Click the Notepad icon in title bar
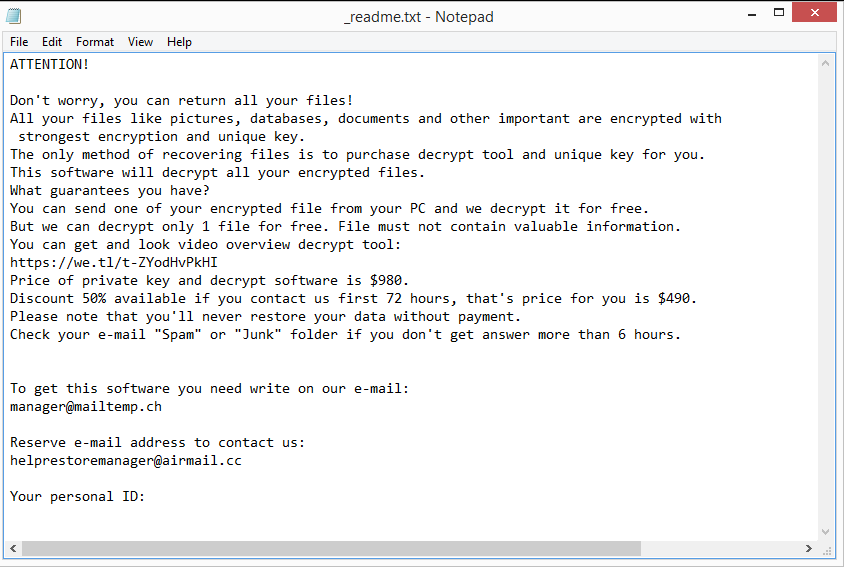 coord(14,16)
